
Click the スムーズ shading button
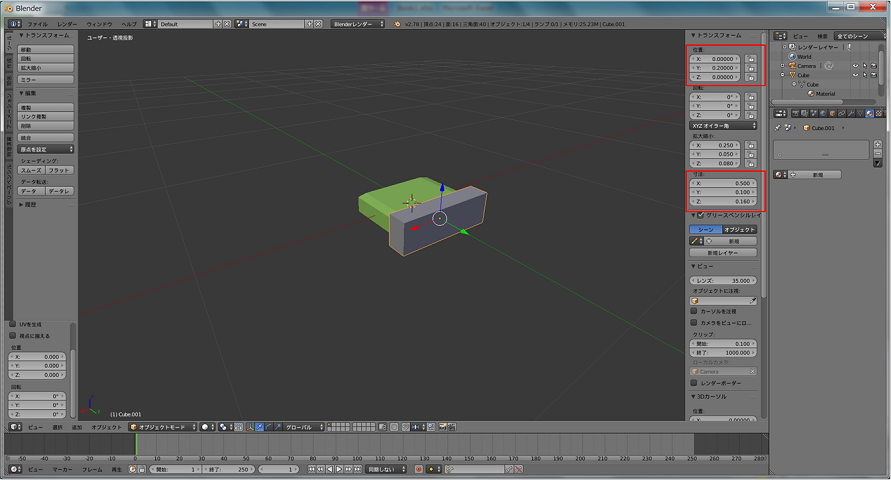click(31, 170)
